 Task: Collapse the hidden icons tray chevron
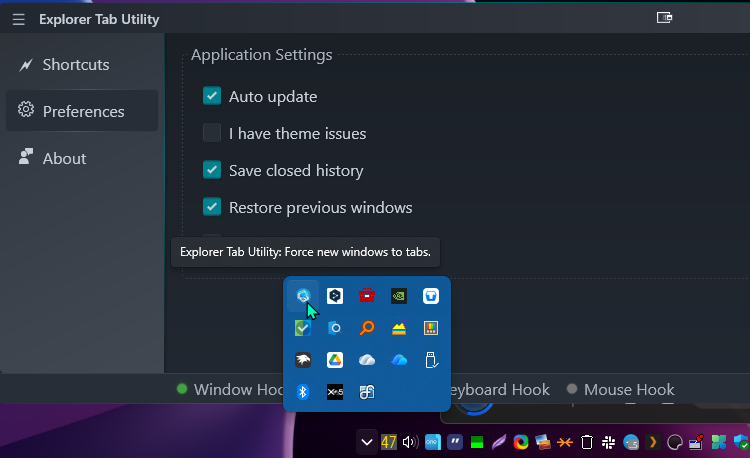367,442
